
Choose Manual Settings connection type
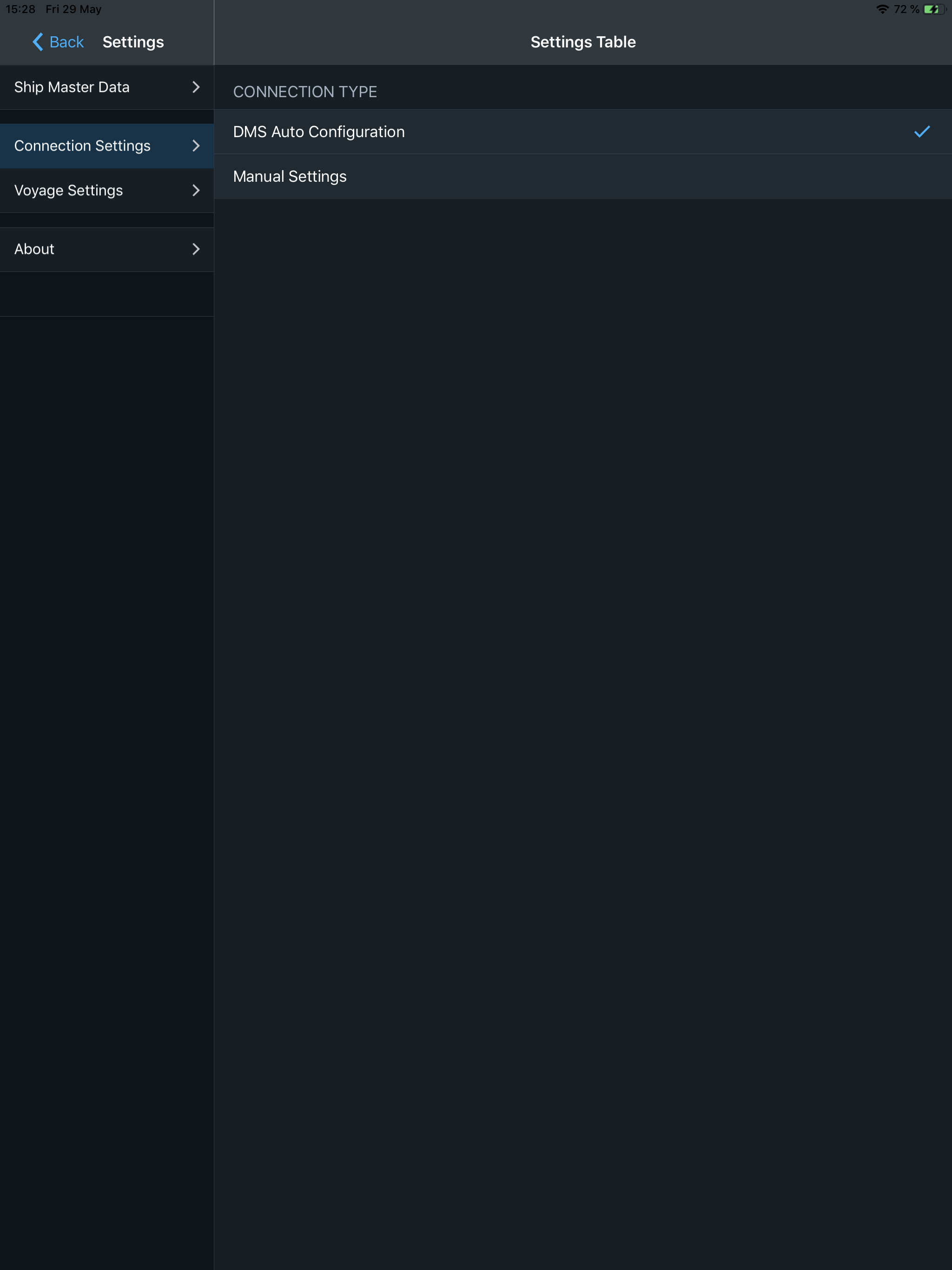pos(290,176)
